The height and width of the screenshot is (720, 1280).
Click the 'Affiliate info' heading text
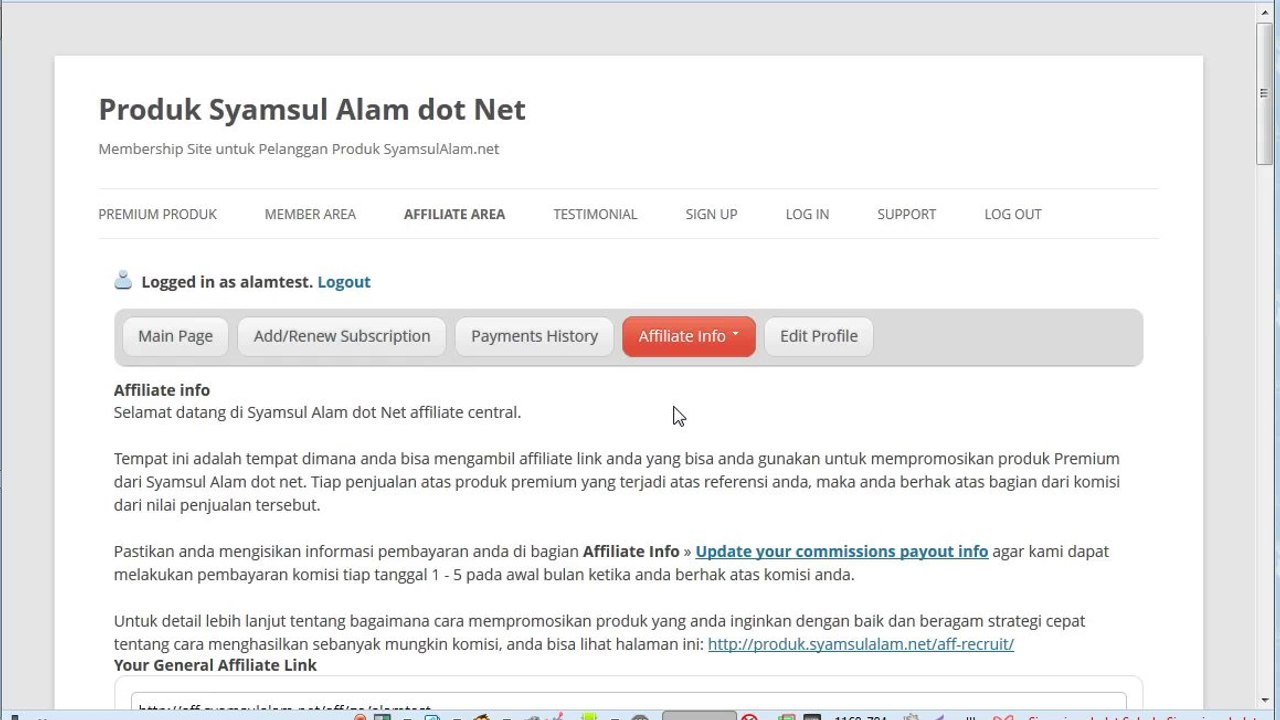(162, 390)
